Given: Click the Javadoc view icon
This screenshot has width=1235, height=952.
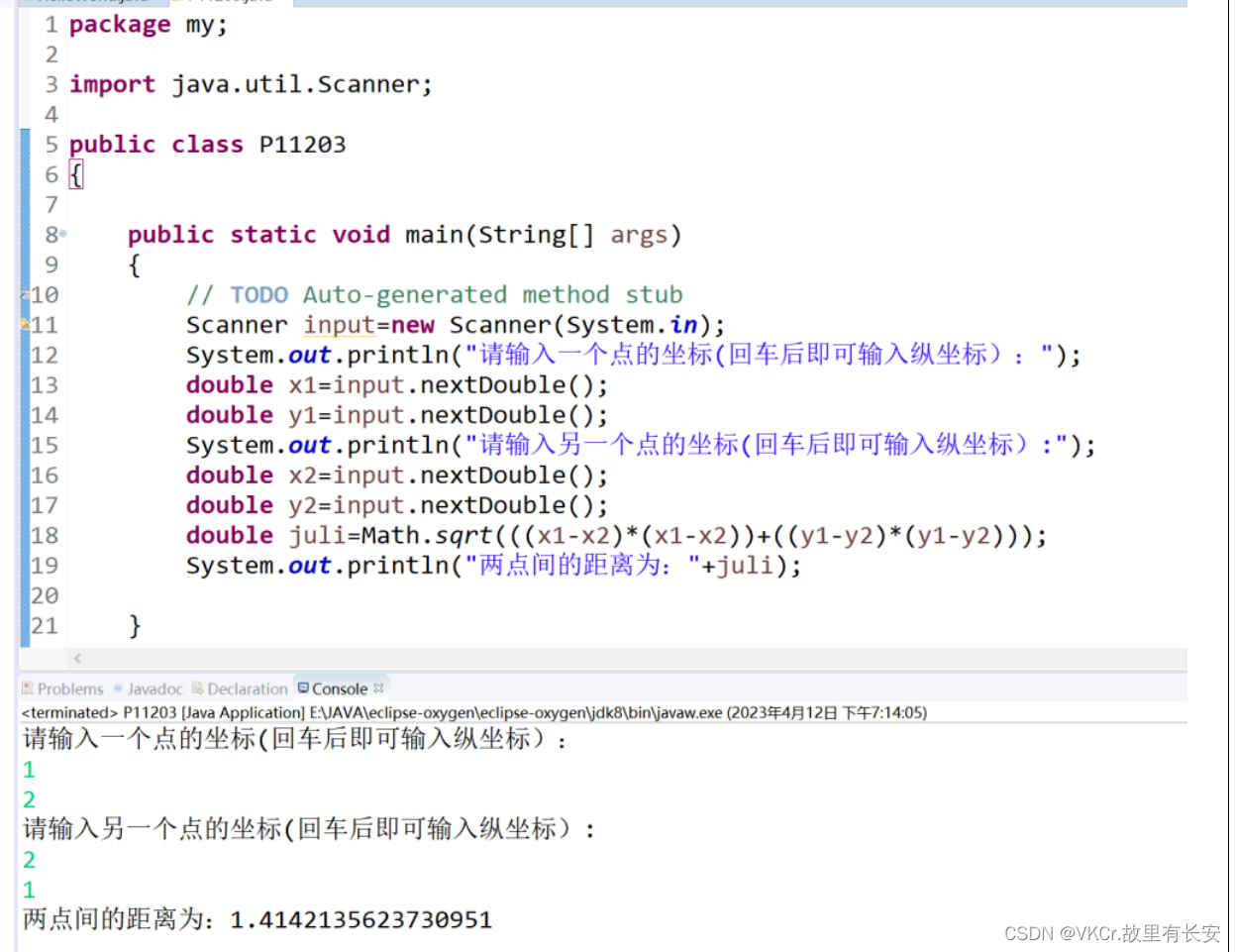Looking at the screenshot, I should pyautogui.click(x=118, y=688).
